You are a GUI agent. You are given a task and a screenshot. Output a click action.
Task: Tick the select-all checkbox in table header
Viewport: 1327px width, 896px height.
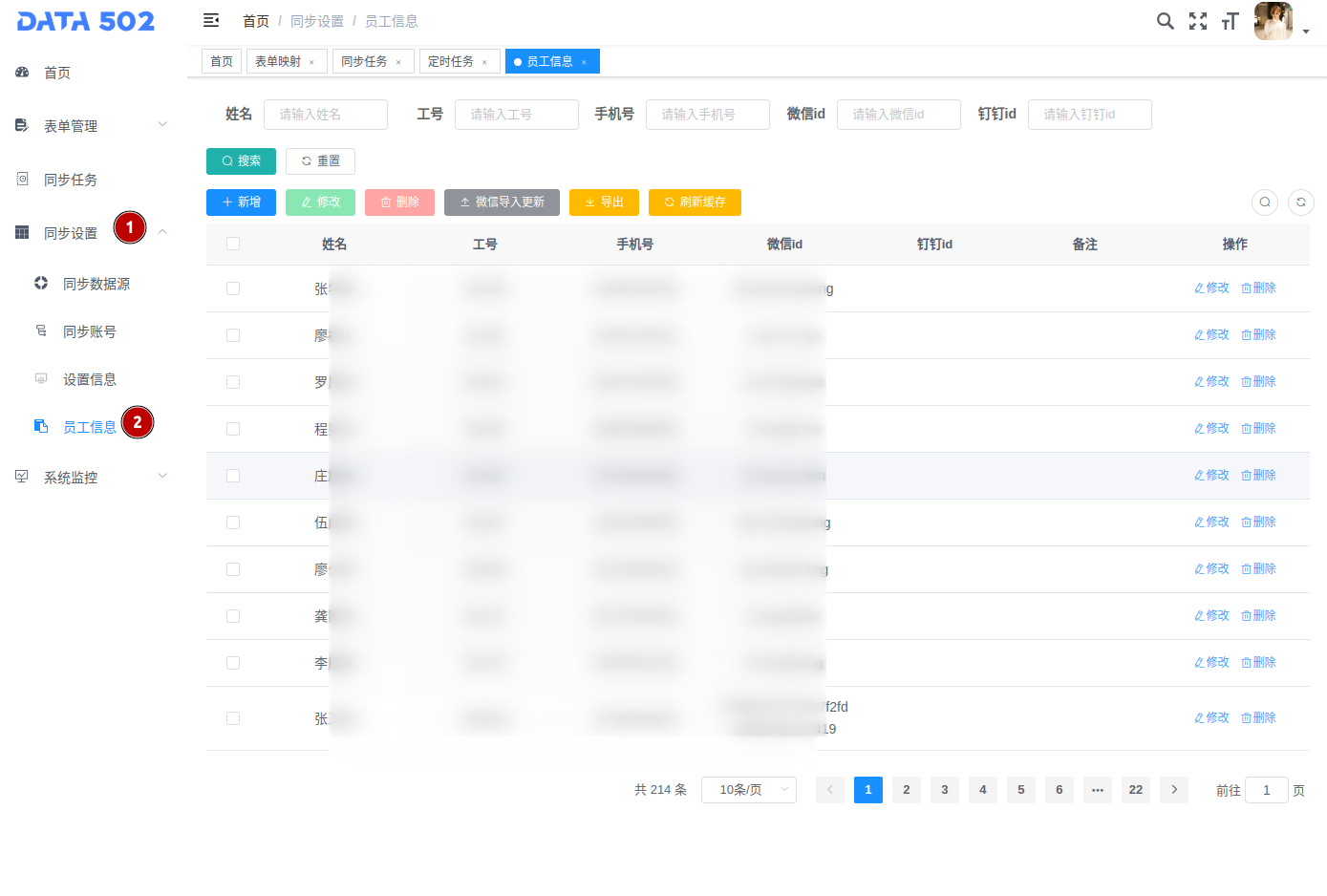click(x=233, y=245)
